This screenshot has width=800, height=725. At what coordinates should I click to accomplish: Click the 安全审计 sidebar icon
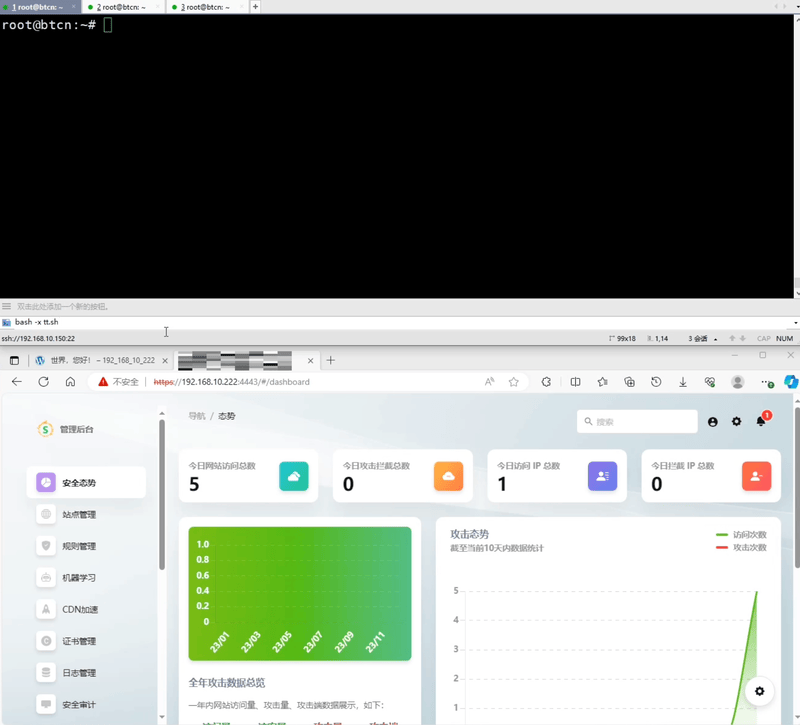pos(46,704)
